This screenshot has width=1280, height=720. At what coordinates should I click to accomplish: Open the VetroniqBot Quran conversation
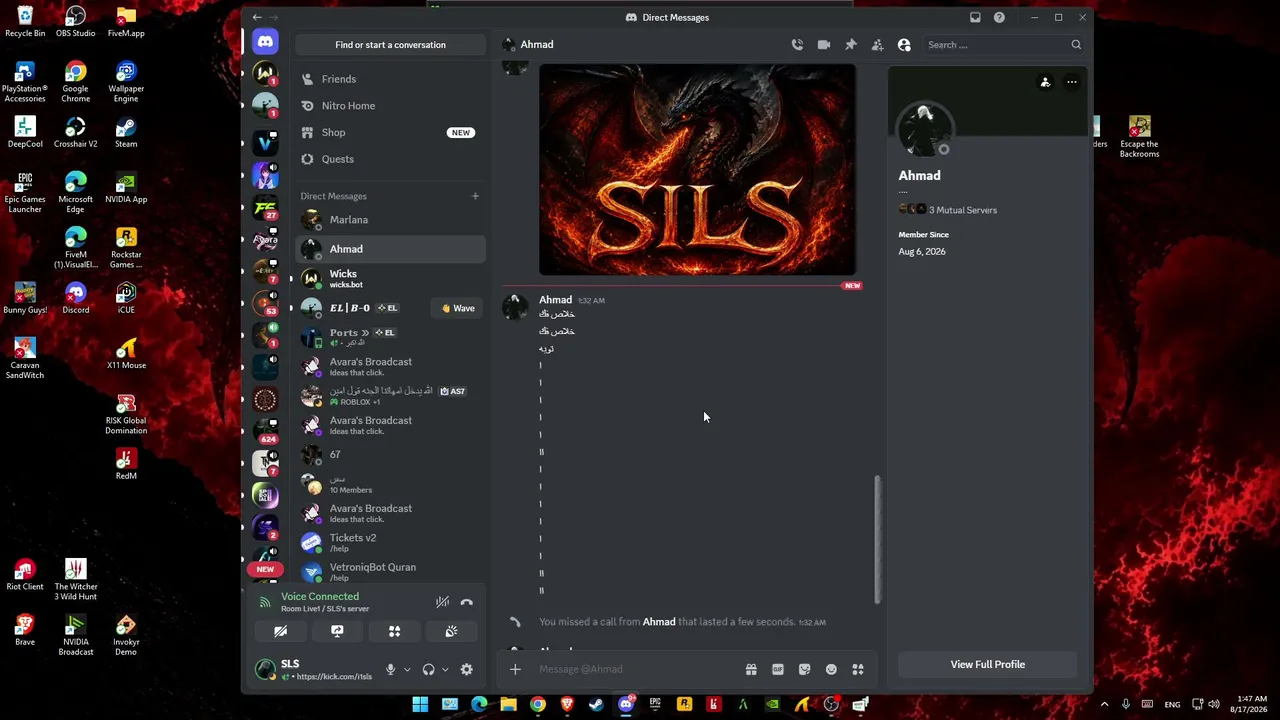[x=390, y=572]
